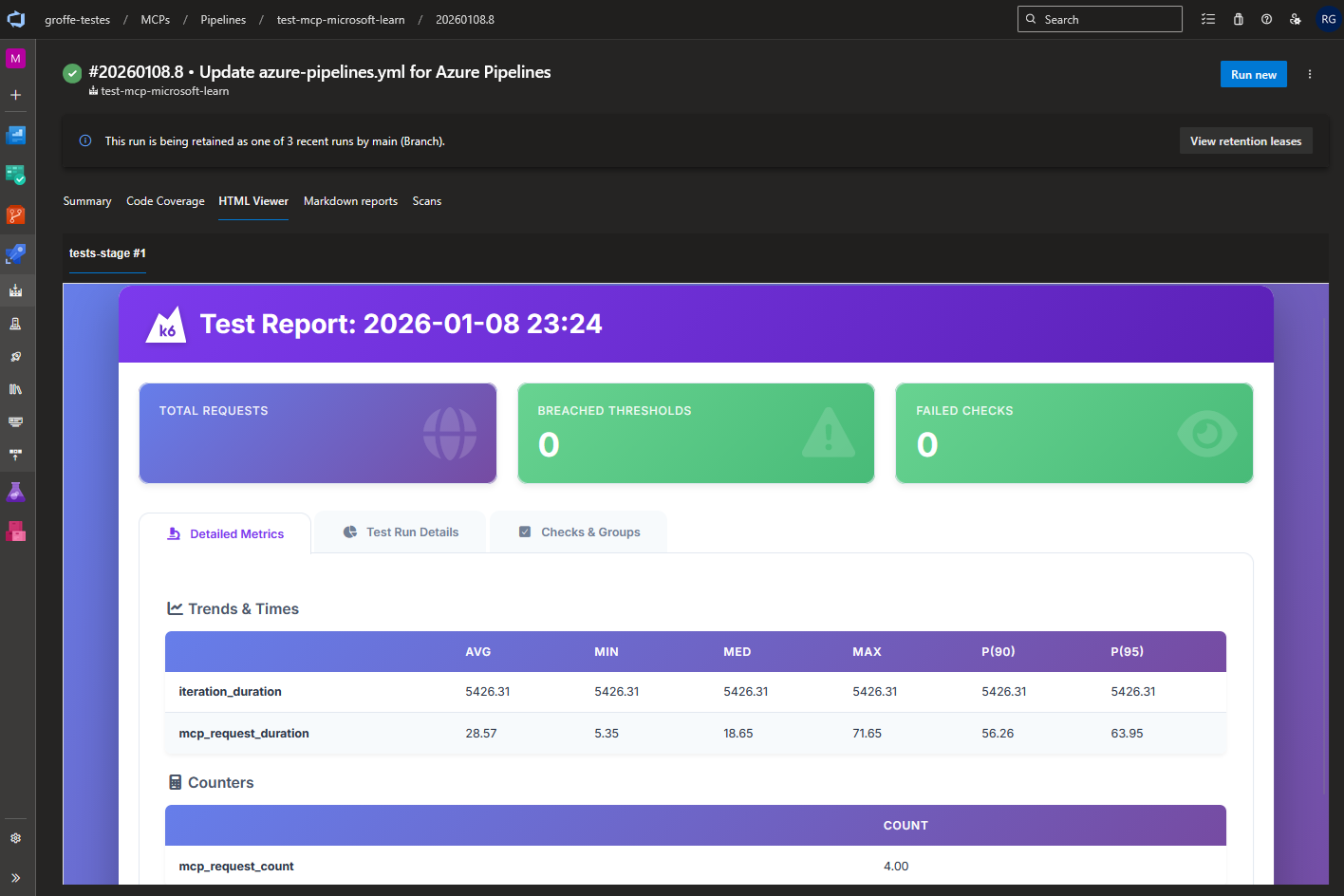The width and height of the screenshot is (1344, 896).
Task: Open the Environments icon in sidebar
Action: coord(15,324)
